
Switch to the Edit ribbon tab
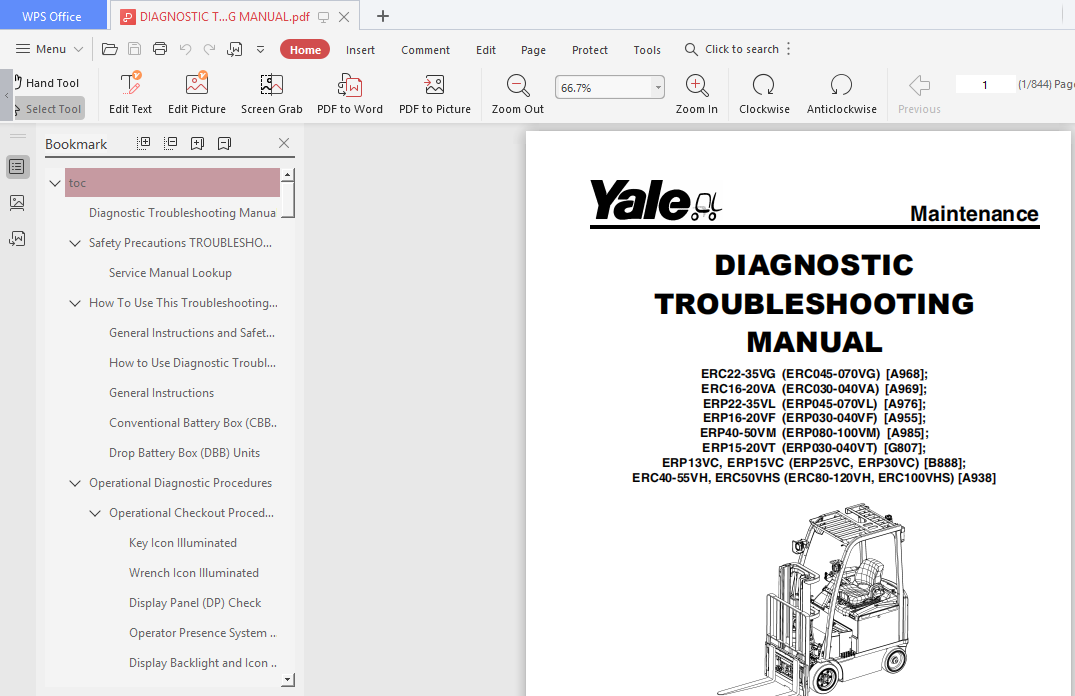point(485,50)
